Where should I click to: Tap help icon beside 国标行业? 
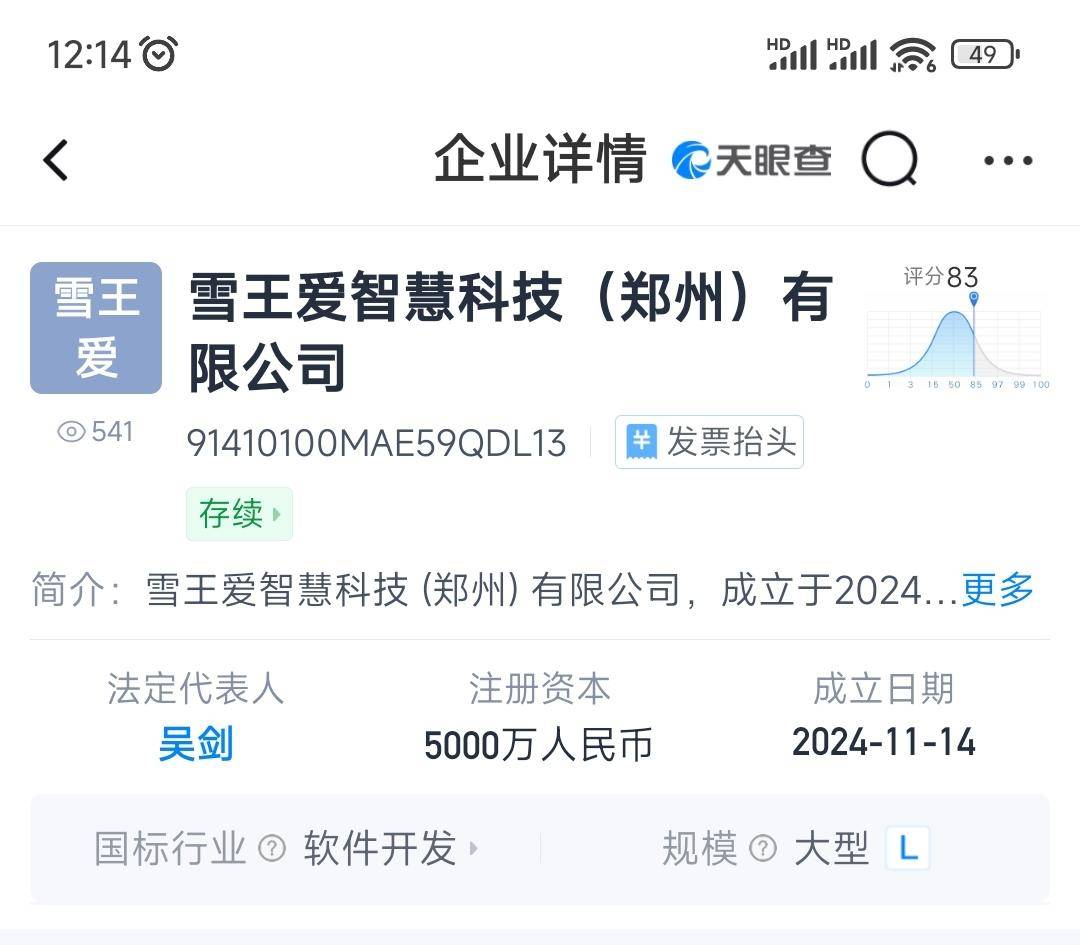[271, 849]
